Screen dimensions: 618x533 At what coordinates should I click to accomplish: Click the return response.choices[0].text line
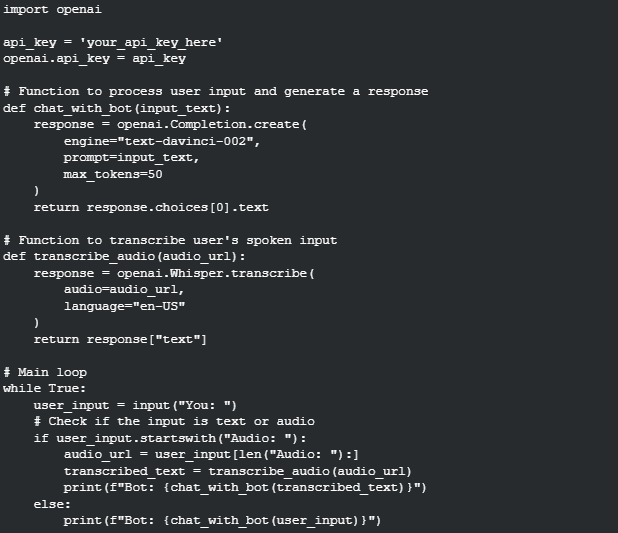pyautogui.click(x=151, y=208)
